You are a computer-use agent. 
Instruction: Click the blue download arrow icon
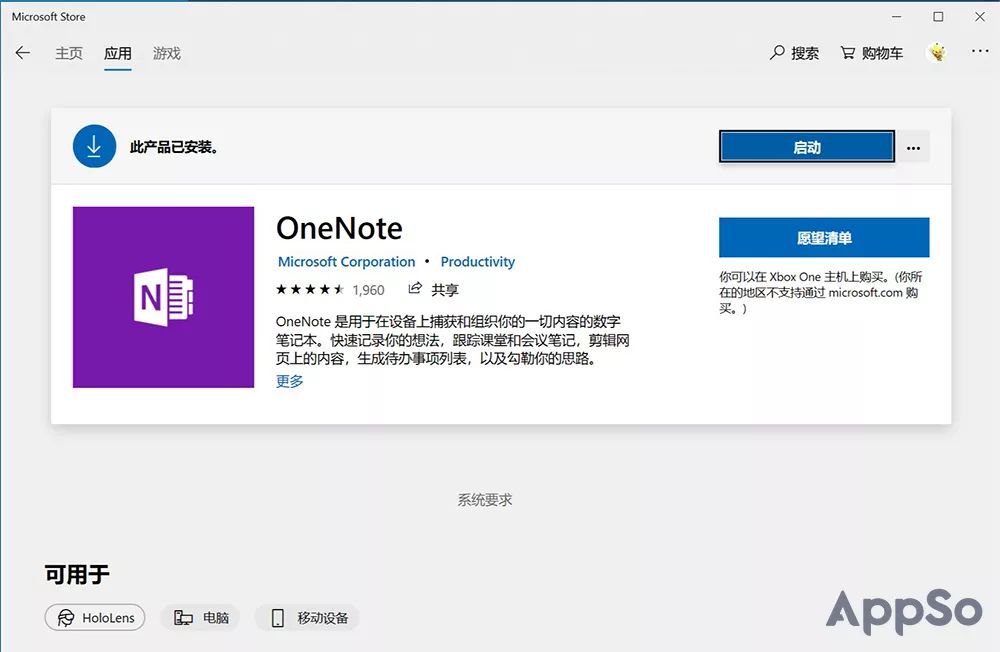94,146
